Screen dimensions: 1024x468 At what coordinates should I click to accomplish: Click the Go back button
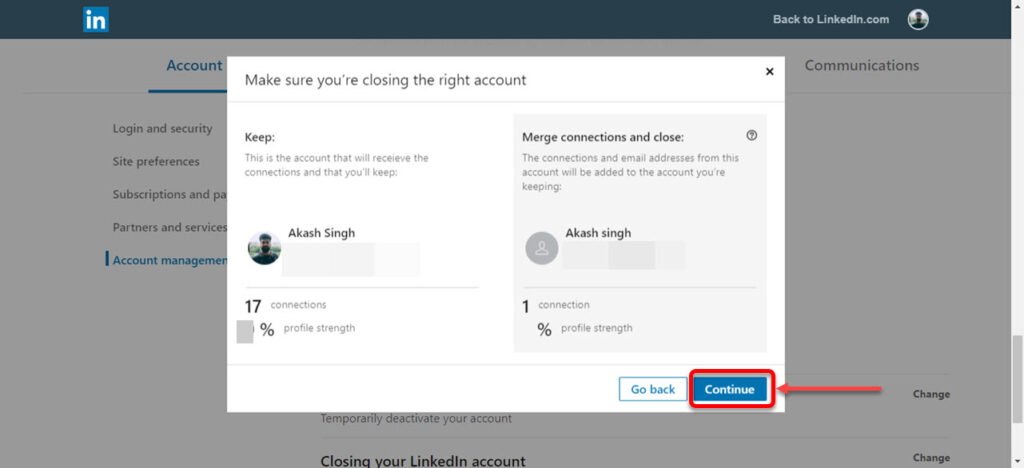(652, 390)
